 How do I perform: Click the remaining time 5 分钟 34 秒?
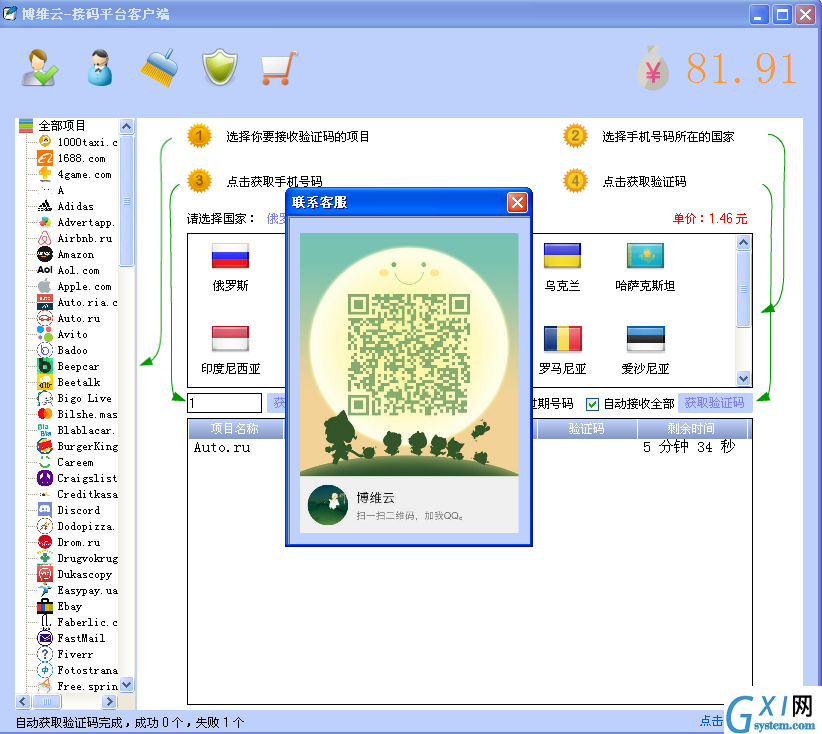(x=689, y=447)
